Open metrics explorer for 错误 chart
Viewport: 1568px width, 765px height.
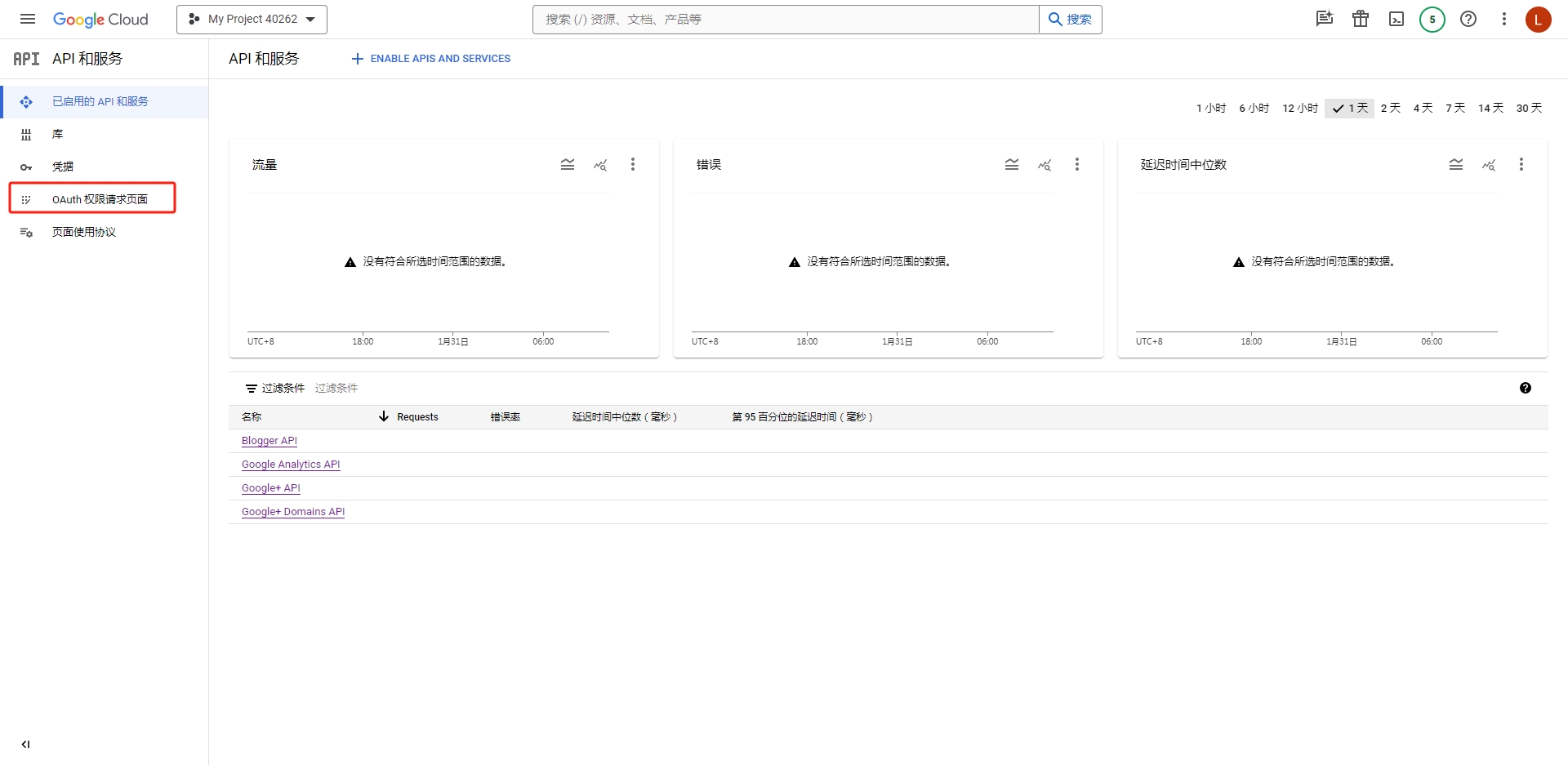1045,165
